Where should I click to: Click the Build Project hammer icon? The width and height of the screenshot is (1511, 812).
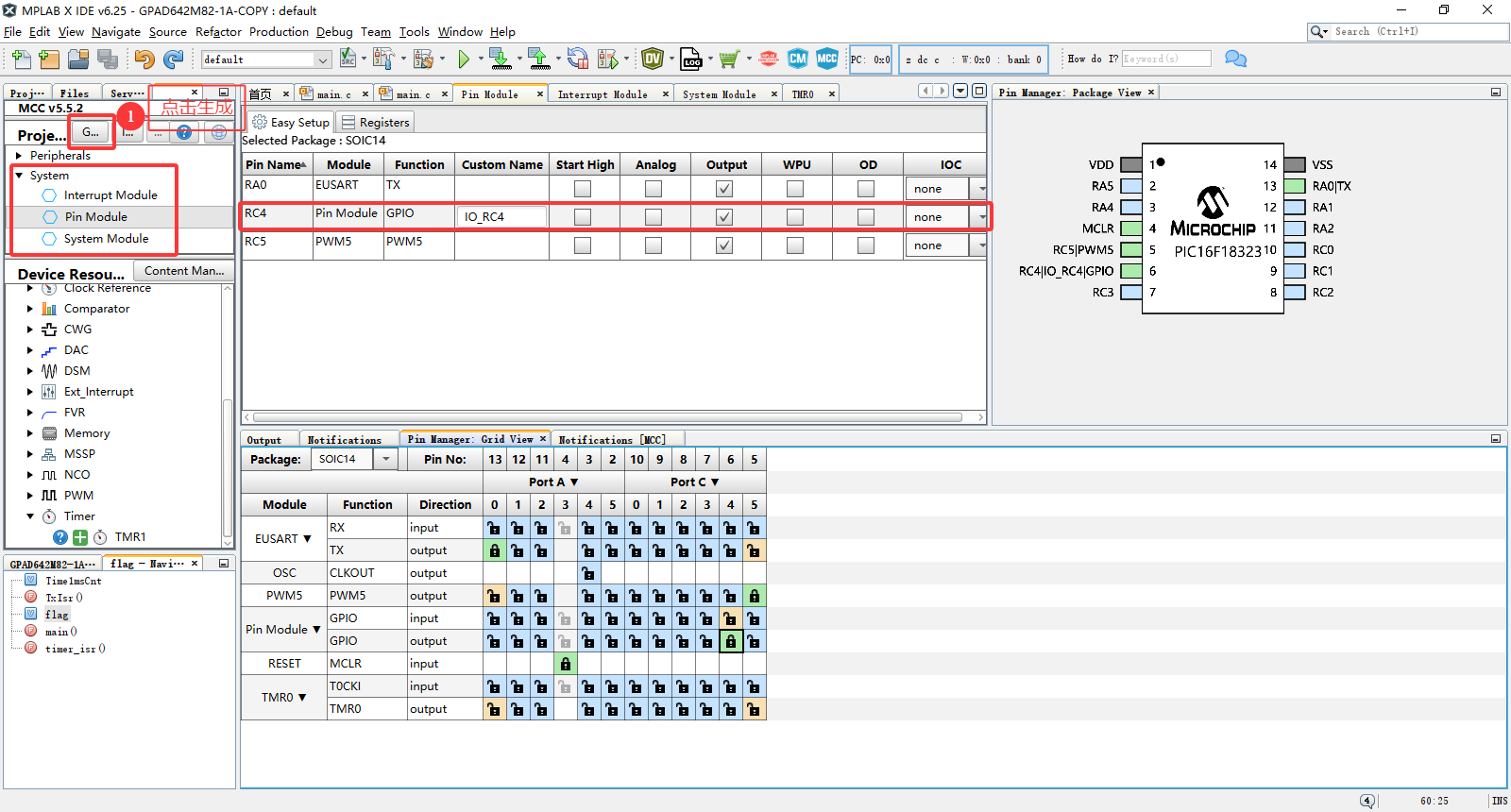tap(383, 59)
